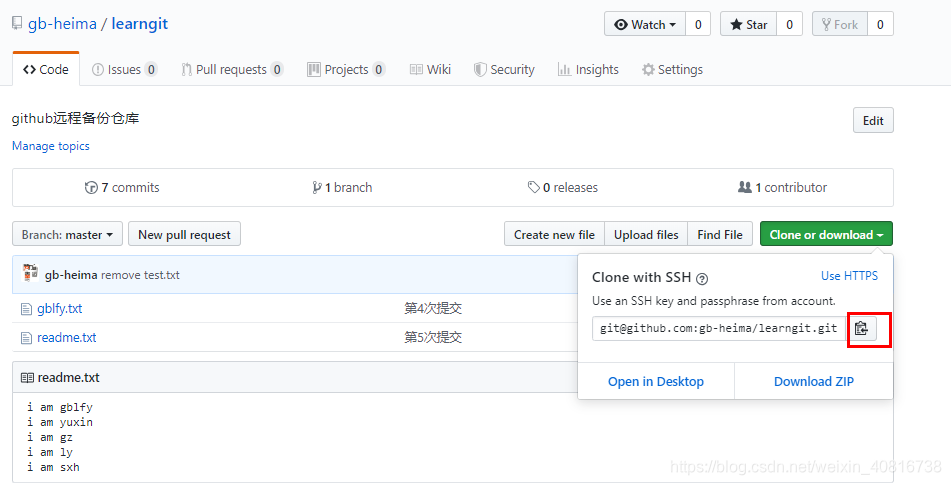Click the Fork button

[x=840, y=24]
